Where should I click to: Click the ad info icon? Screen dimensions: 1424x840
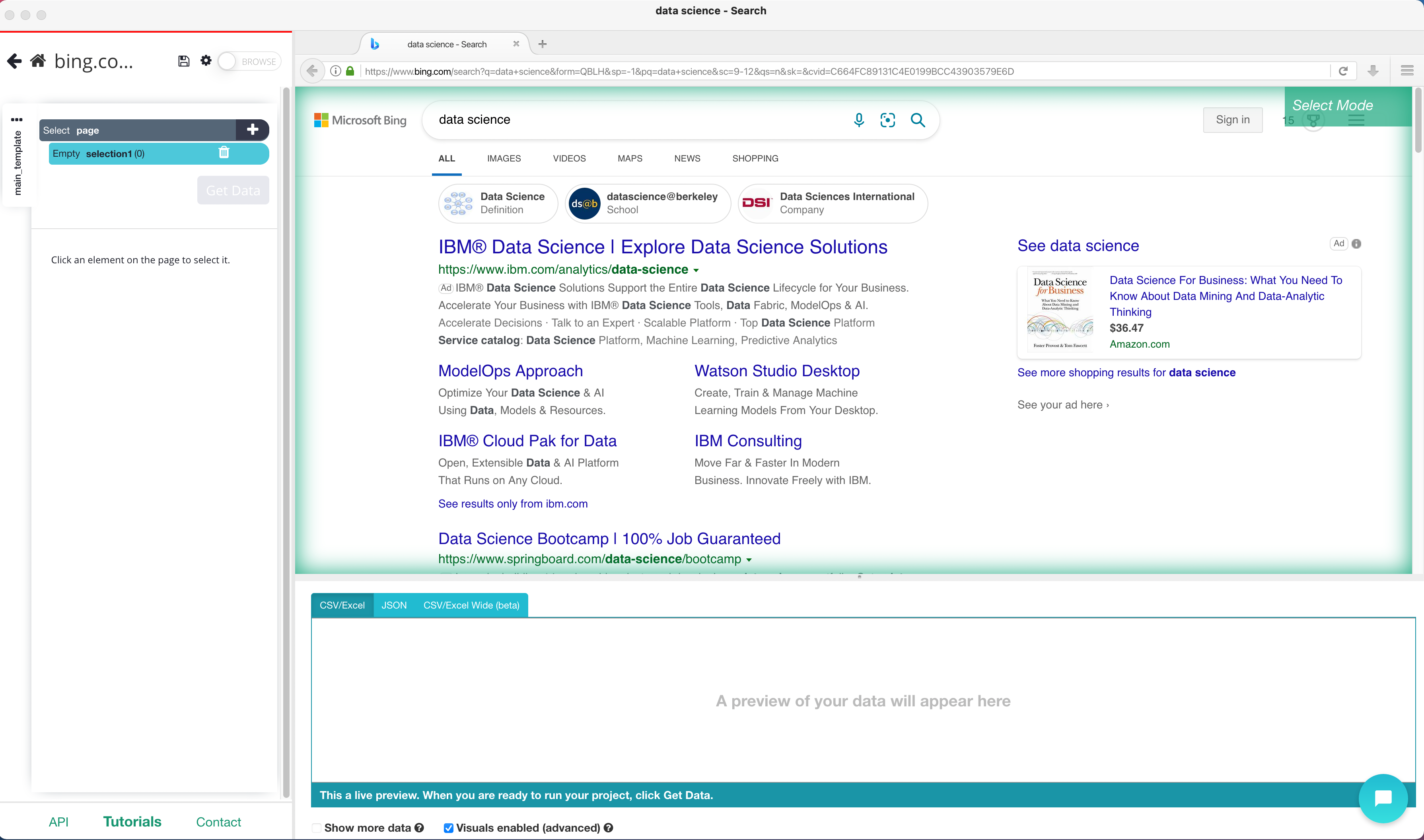click(x=1356, y=243)
